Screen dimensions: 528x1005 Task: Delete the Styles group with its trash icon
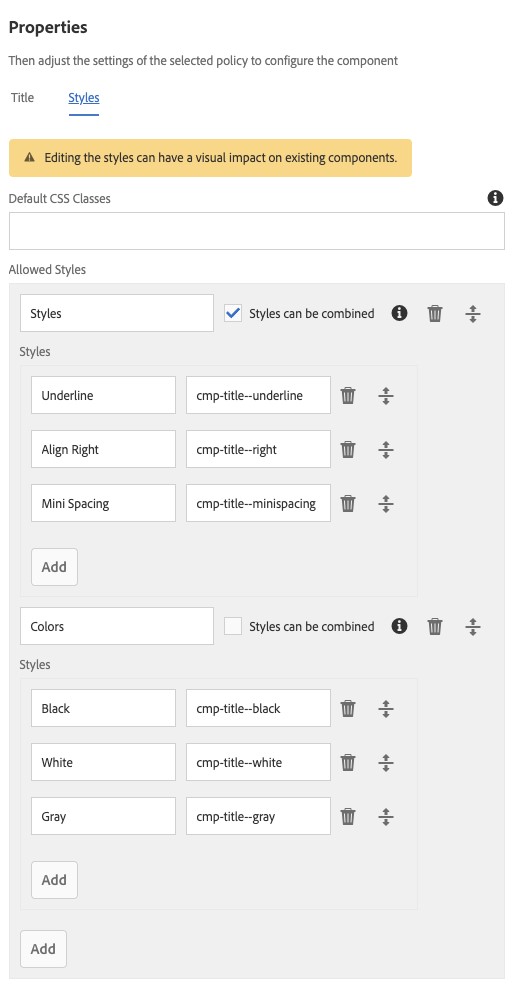pos(435,313)
